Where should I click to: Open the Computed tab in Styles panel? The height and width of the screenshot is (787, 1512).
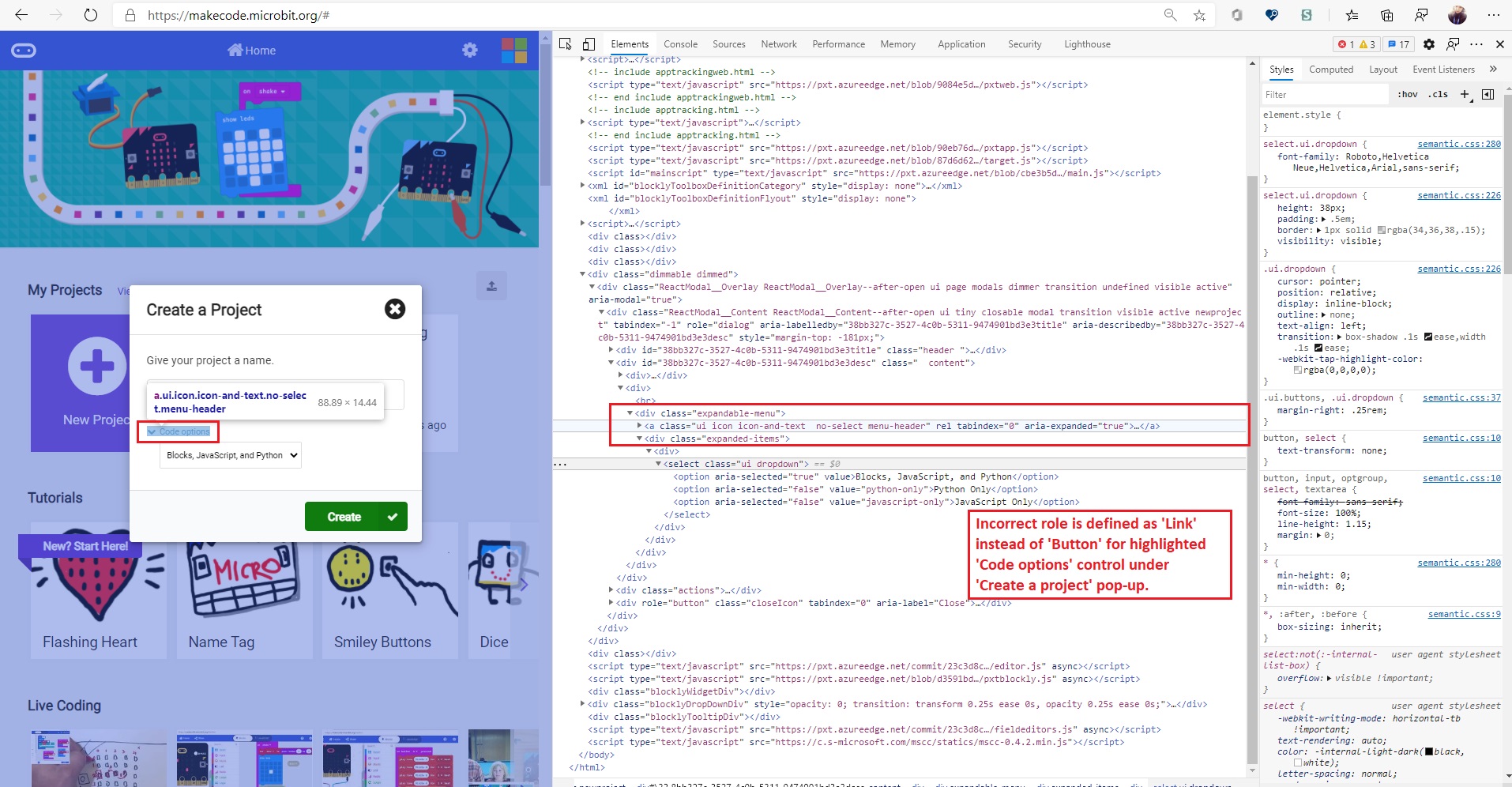pyautogui.click(x=1331, y=70)
